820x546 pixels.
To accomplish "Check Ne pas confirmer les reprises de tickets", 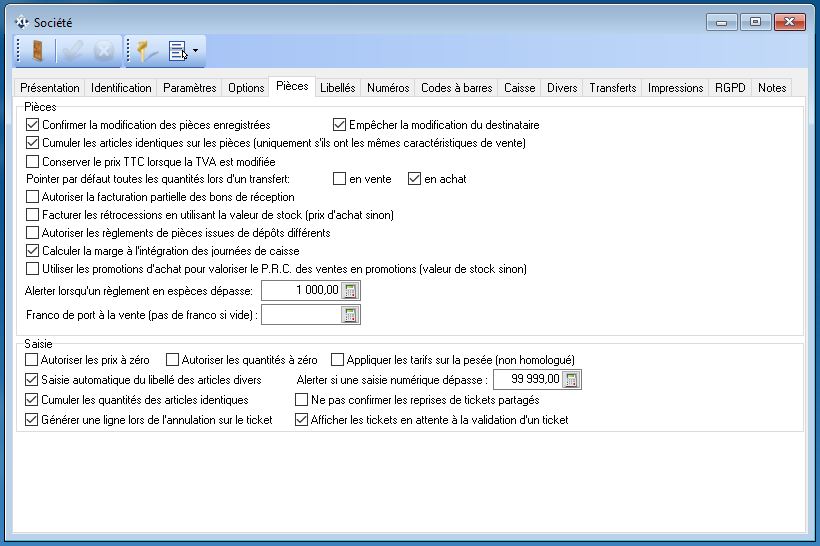I will [301, 400].
